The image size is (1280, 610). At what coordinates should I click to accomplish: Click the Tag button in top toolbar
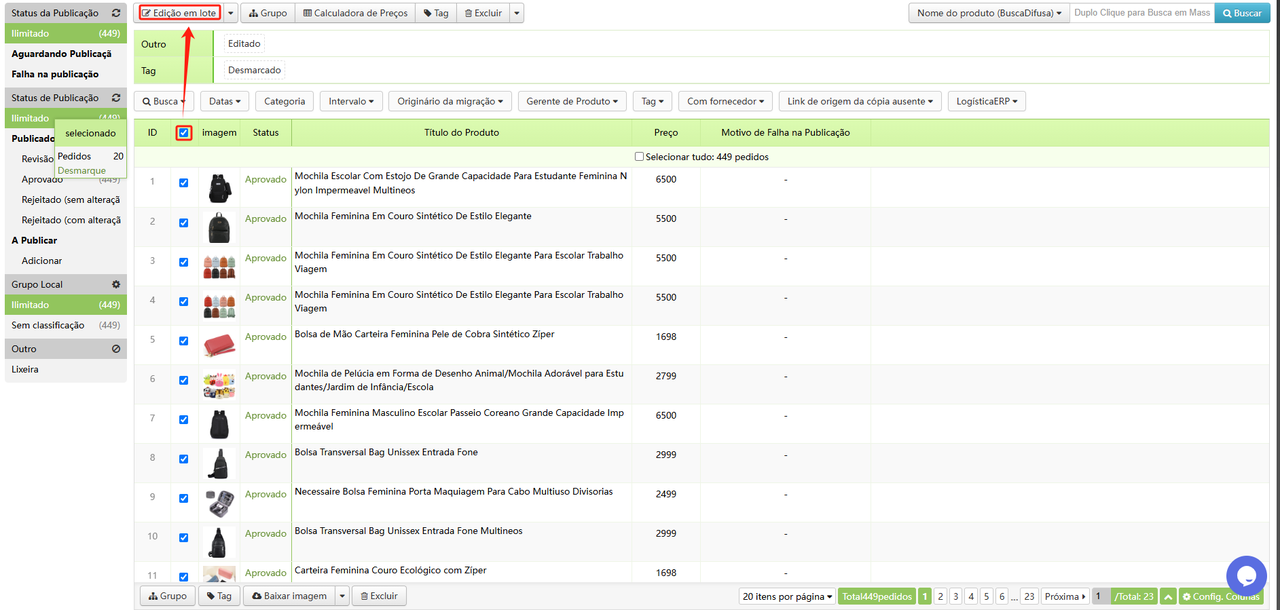pos(436,13)
